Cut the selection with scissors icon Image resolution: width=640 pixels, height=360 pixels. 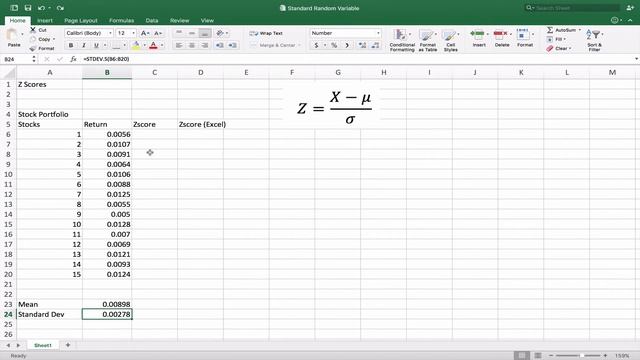click(x=33, y=30)
